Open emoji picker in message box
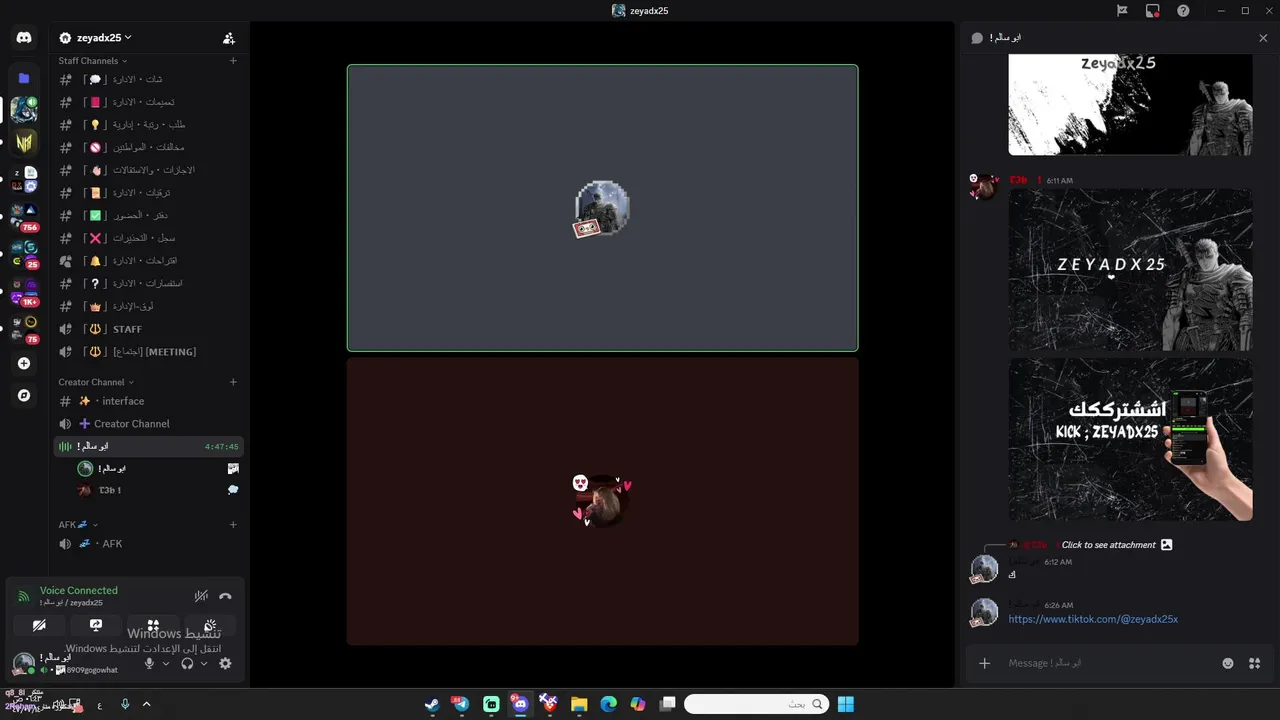The width and height of the screenshot is (1280, 720). click(1228, 663)
